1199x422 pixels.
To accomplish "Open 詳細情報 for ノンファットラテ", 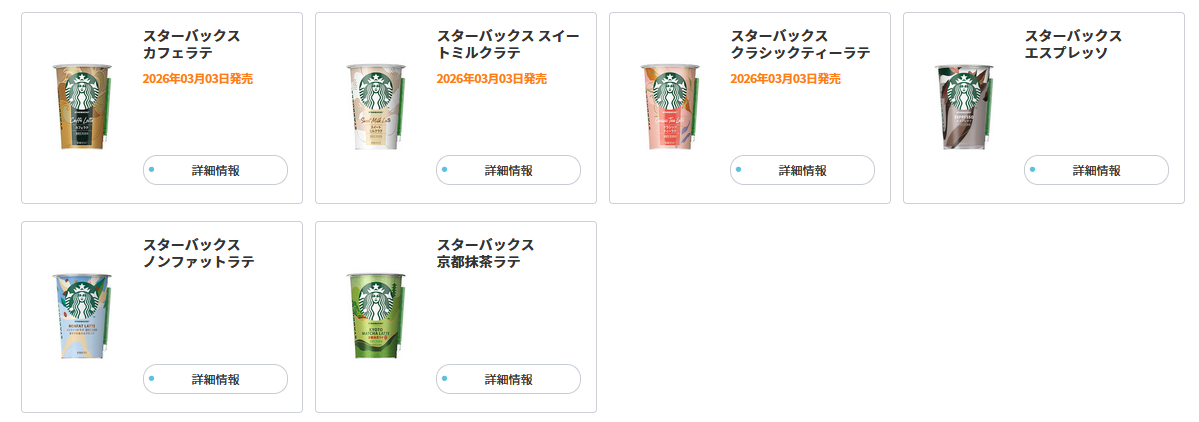I will [x=215, y=379].
